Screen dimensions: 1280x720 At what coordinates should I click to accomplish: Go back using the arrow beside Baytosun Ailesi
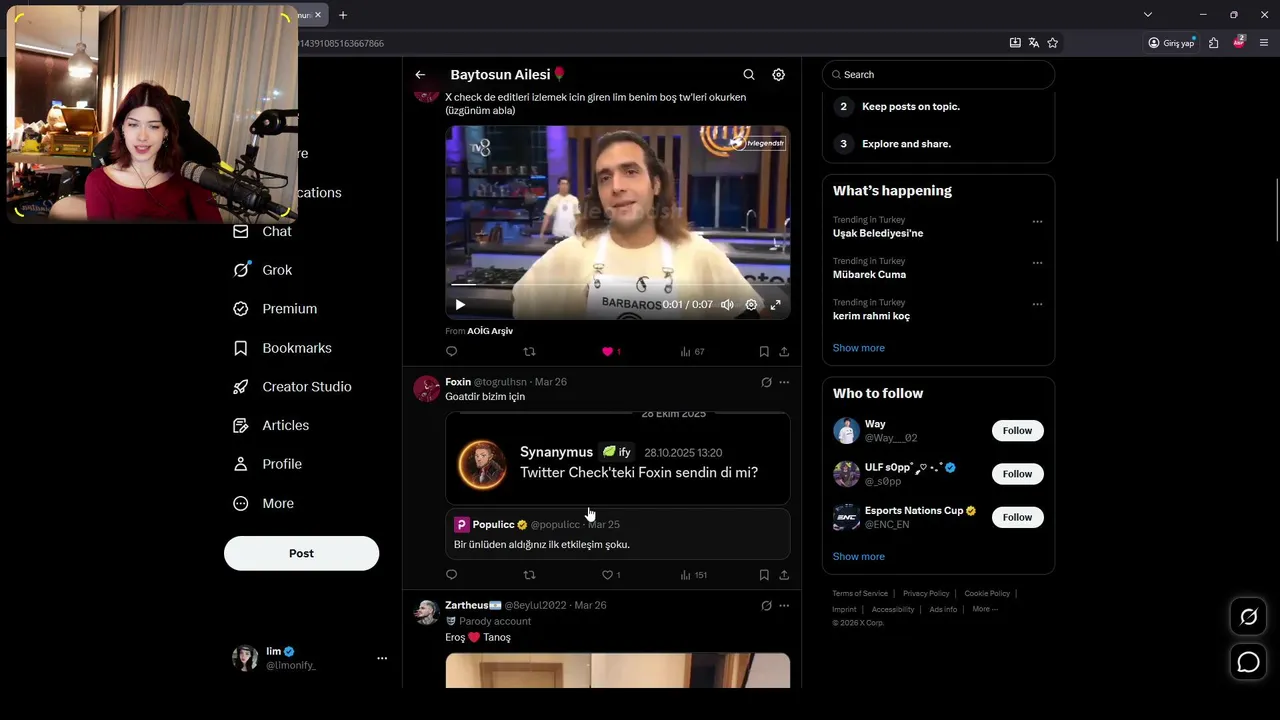click(420, 75)
